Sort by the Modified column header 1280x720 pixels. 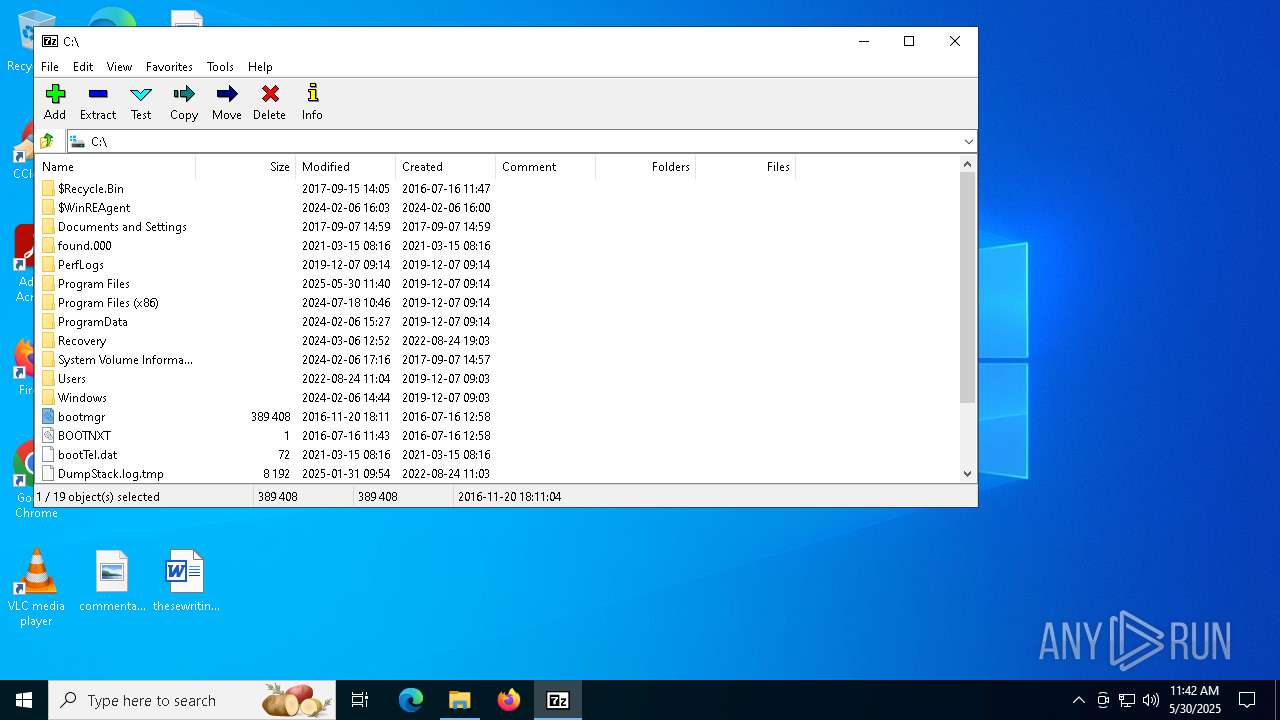pos(345,167)
